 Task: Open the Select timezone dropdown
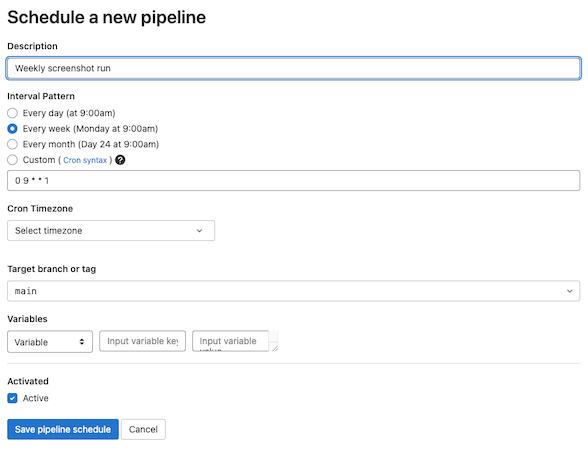(x=111, y=231)
